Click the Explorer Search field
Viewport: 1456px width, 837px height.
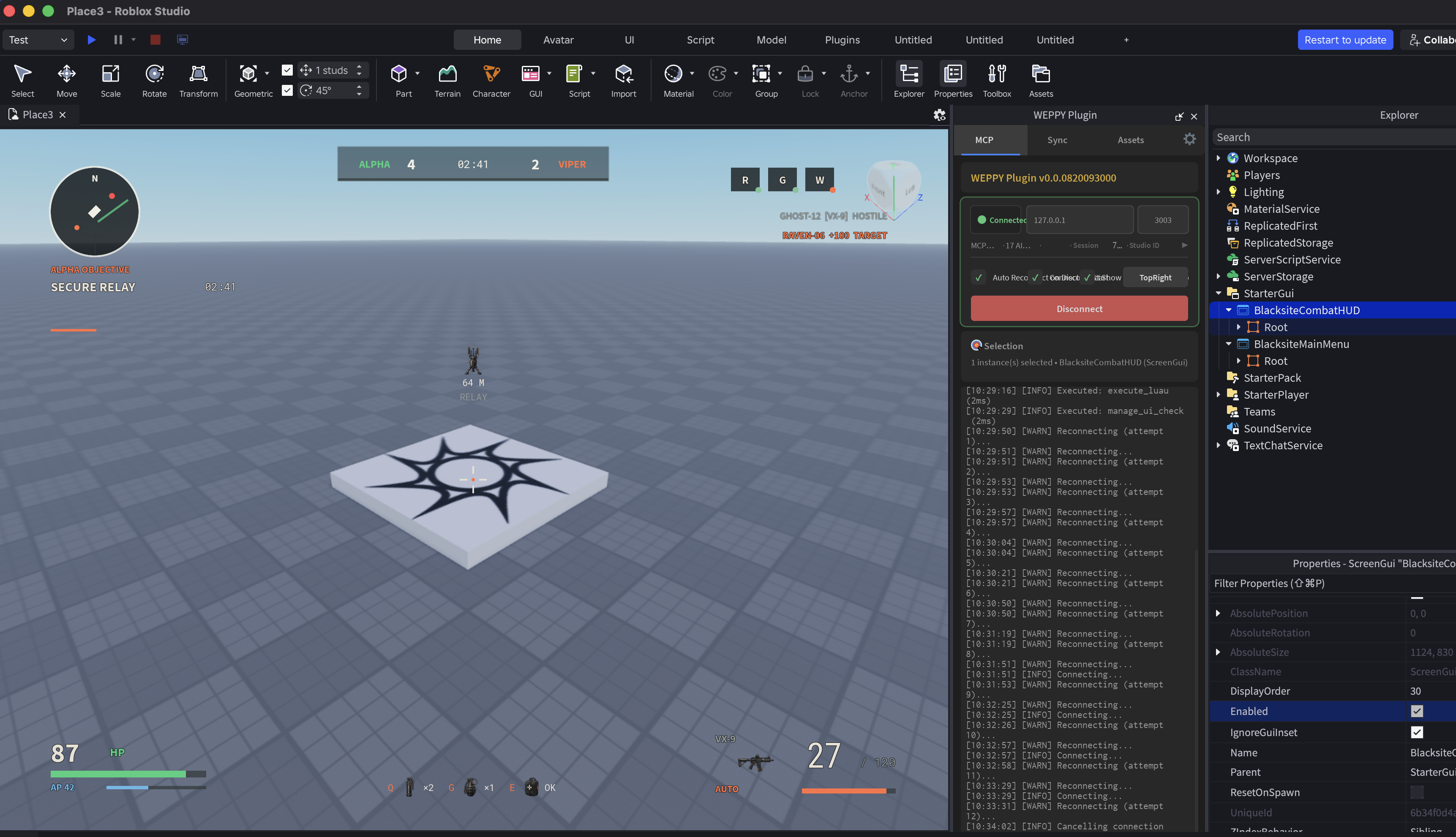(1334, 137)
